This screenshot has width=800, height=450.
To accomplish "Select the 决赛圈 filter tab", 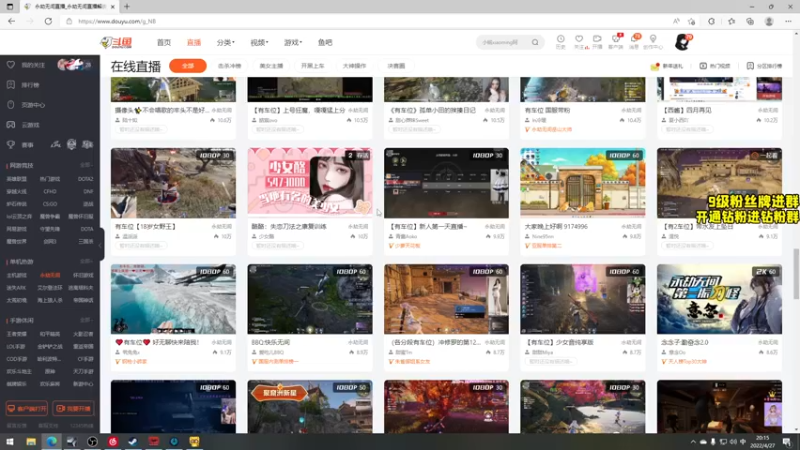I will pyautogui.click(x=396, y=66).
